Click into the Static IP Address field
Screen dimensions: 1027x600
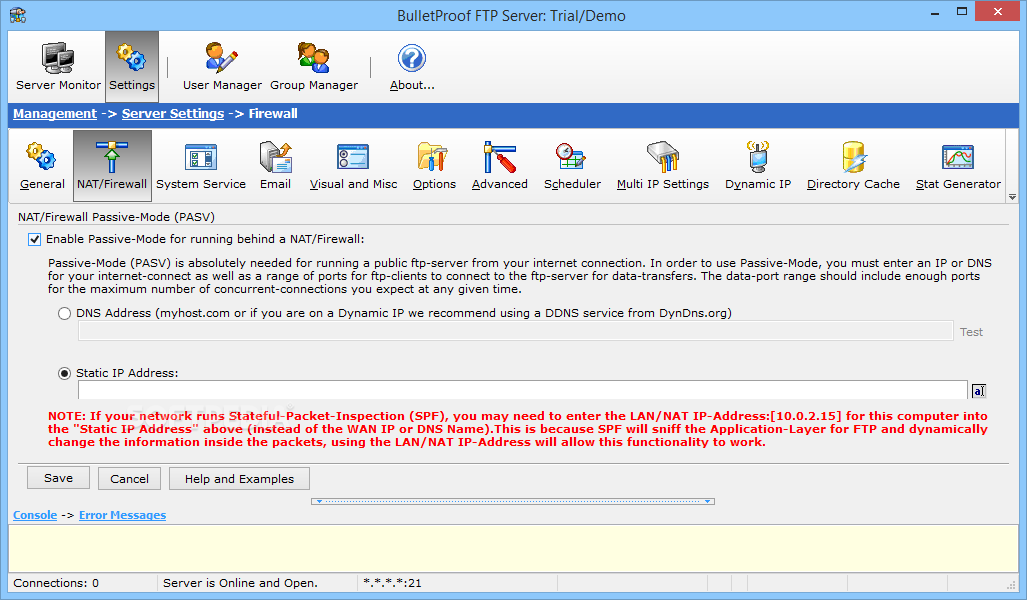click(523, 390)
